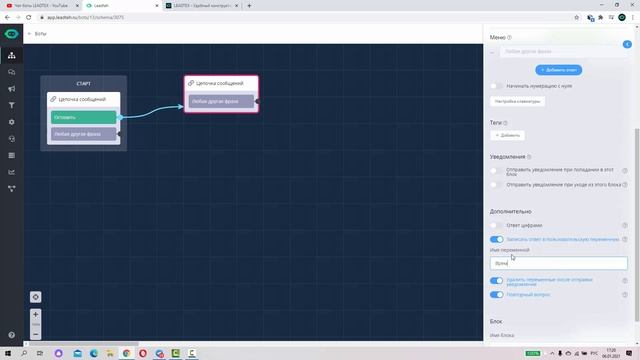Remove menu answer with the minus icon
This screenshot has height=360, width=640.
(493, 52)
